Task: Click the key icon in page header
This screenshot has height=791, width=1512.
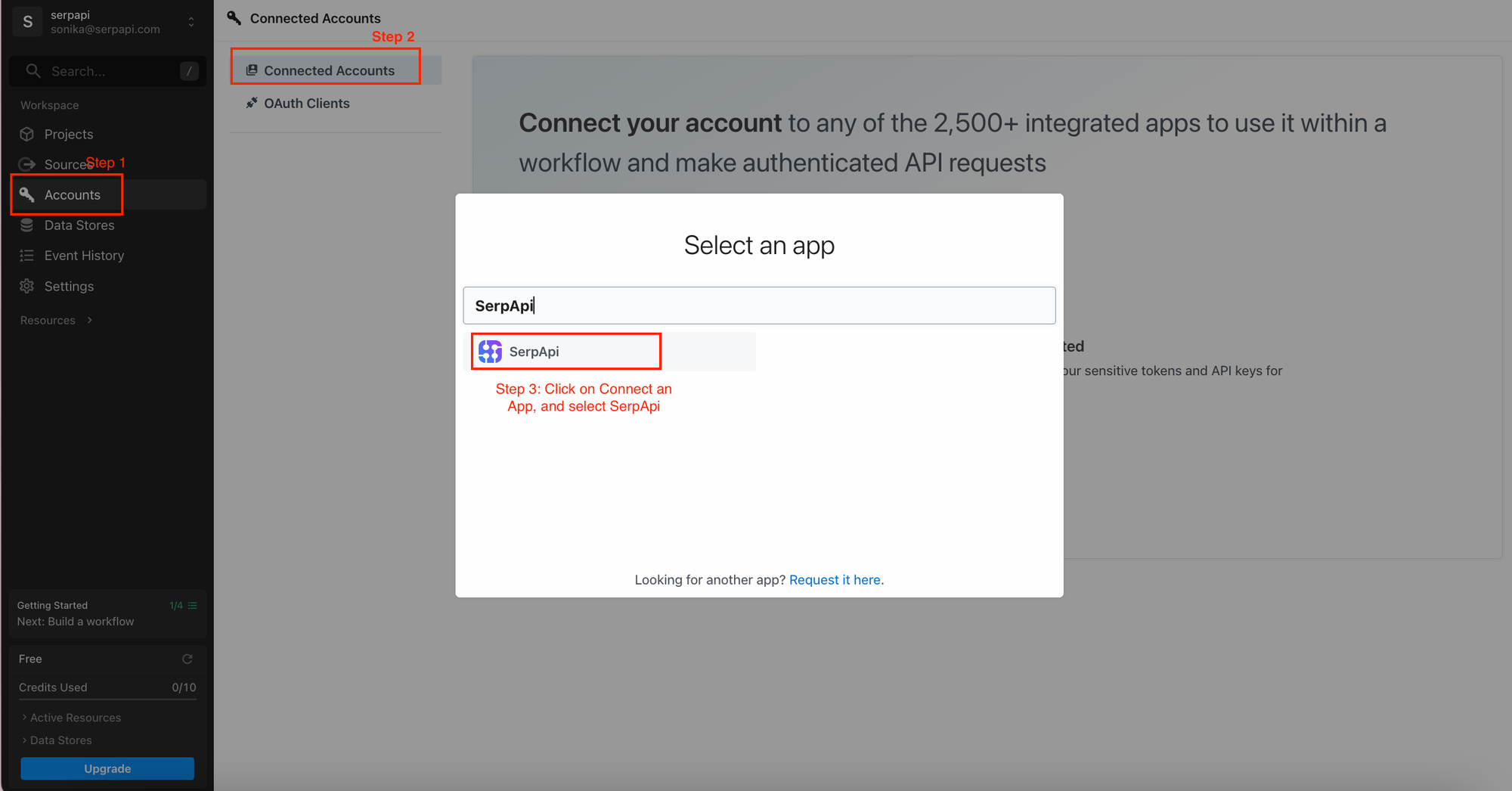Action: [x=234, y=18]
